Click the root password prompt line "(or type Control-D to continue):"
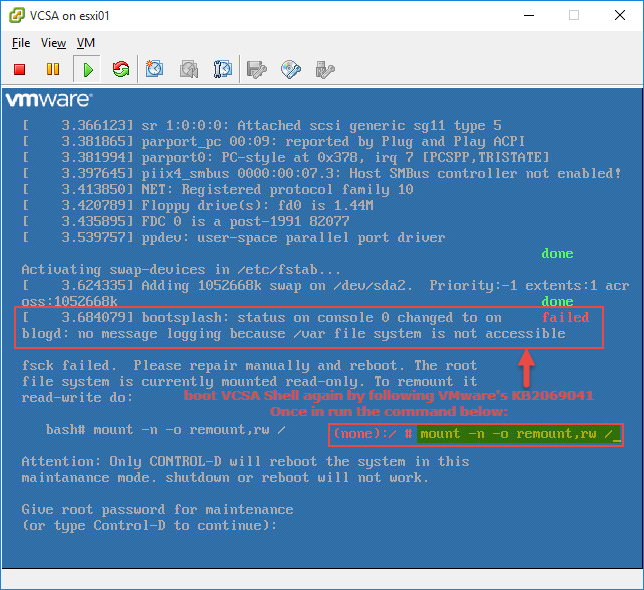The height and width of the screenshot is (590, 644). pyautogui.click(x=150, y=526)
